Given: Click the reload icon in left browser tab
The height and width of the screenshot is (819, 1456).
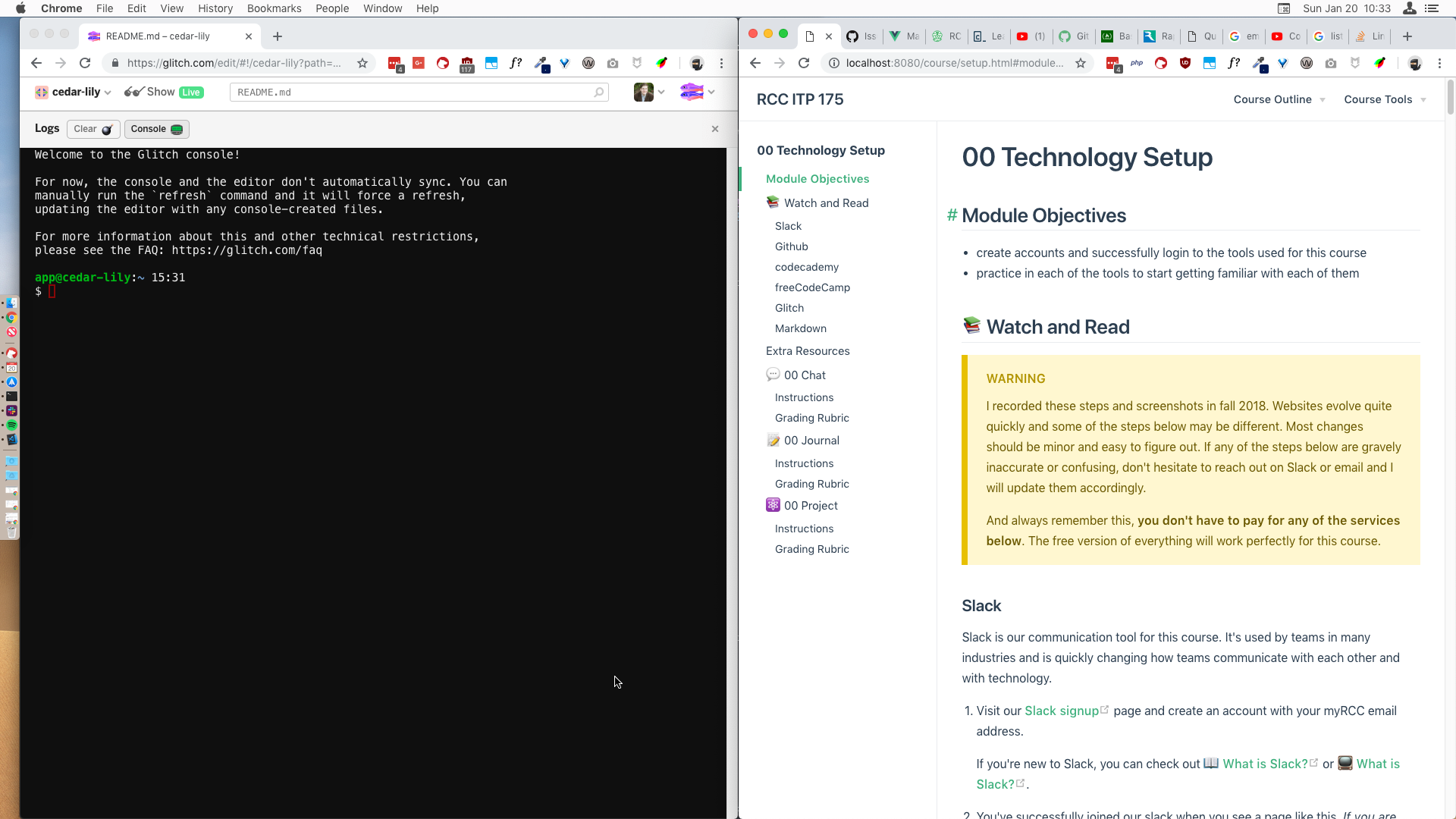Looking at the screenshot, I should pos(86,63).
